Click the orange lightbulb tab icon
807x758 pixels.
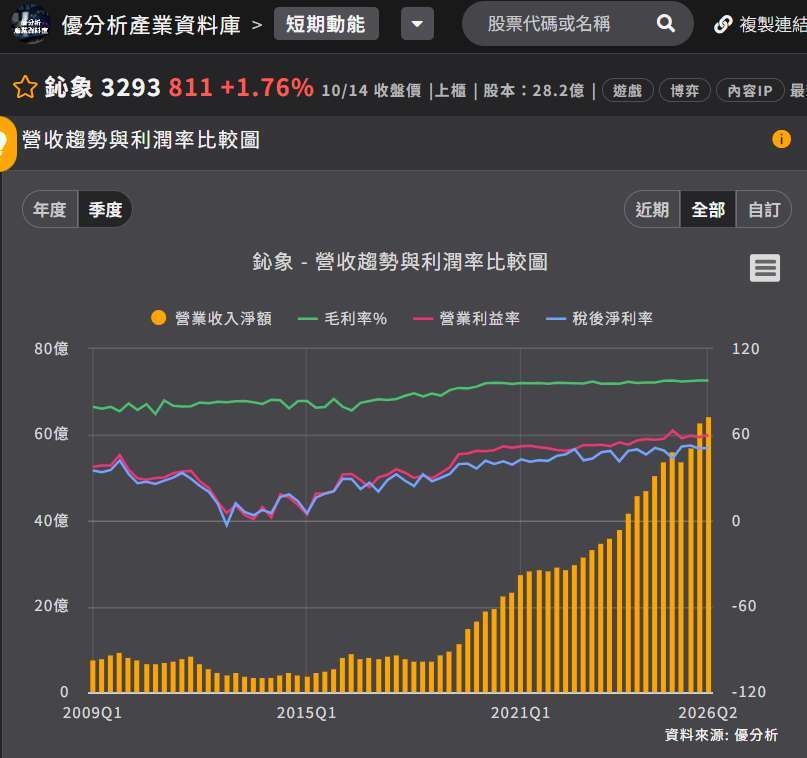(6, 144)
